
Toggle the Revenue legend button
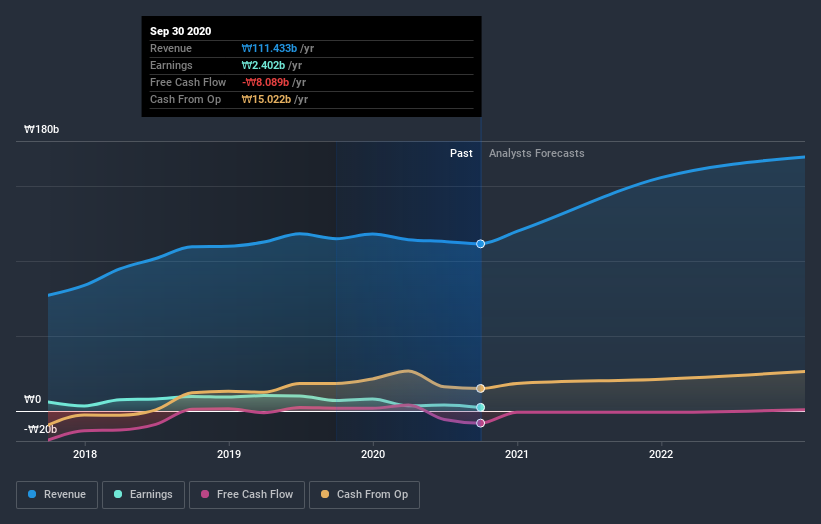click(x=57, y=495)
